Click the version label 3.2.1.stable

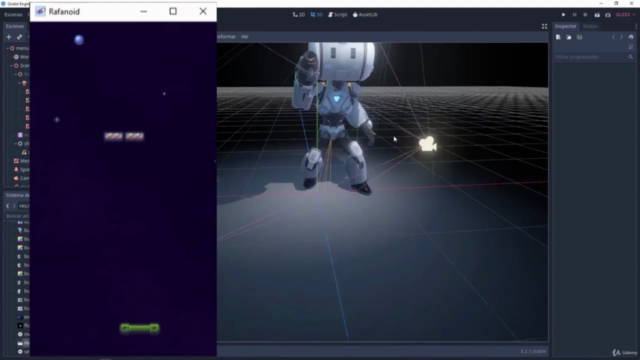[533, 351]
